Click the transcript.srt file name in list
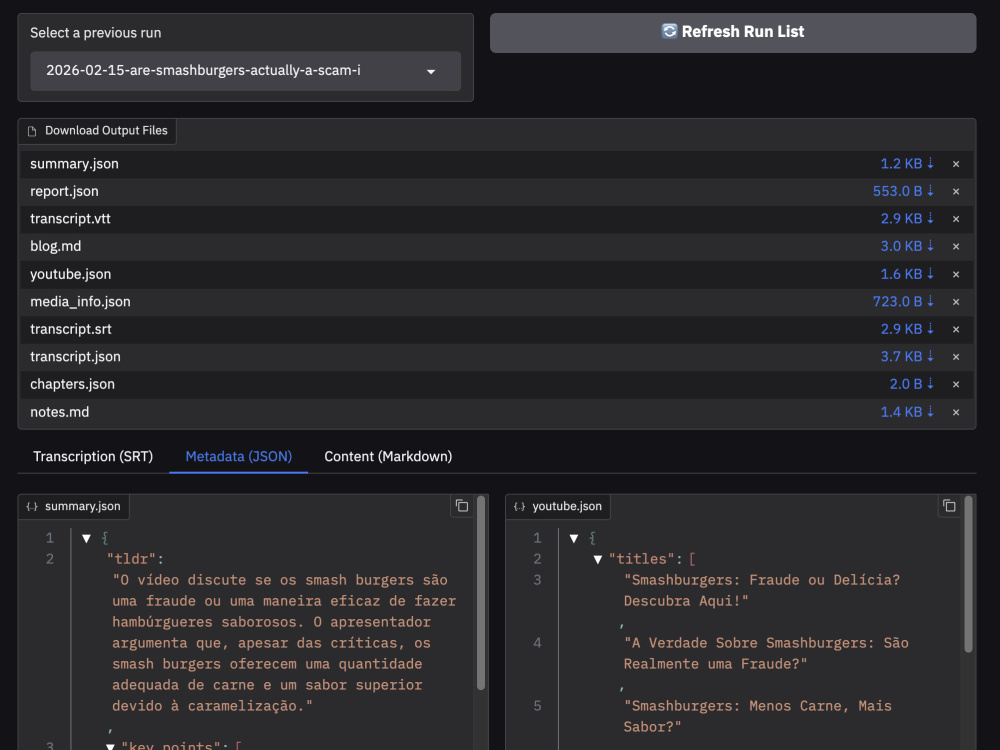This screenshot has height=750, width=1000. click(71, 329)
